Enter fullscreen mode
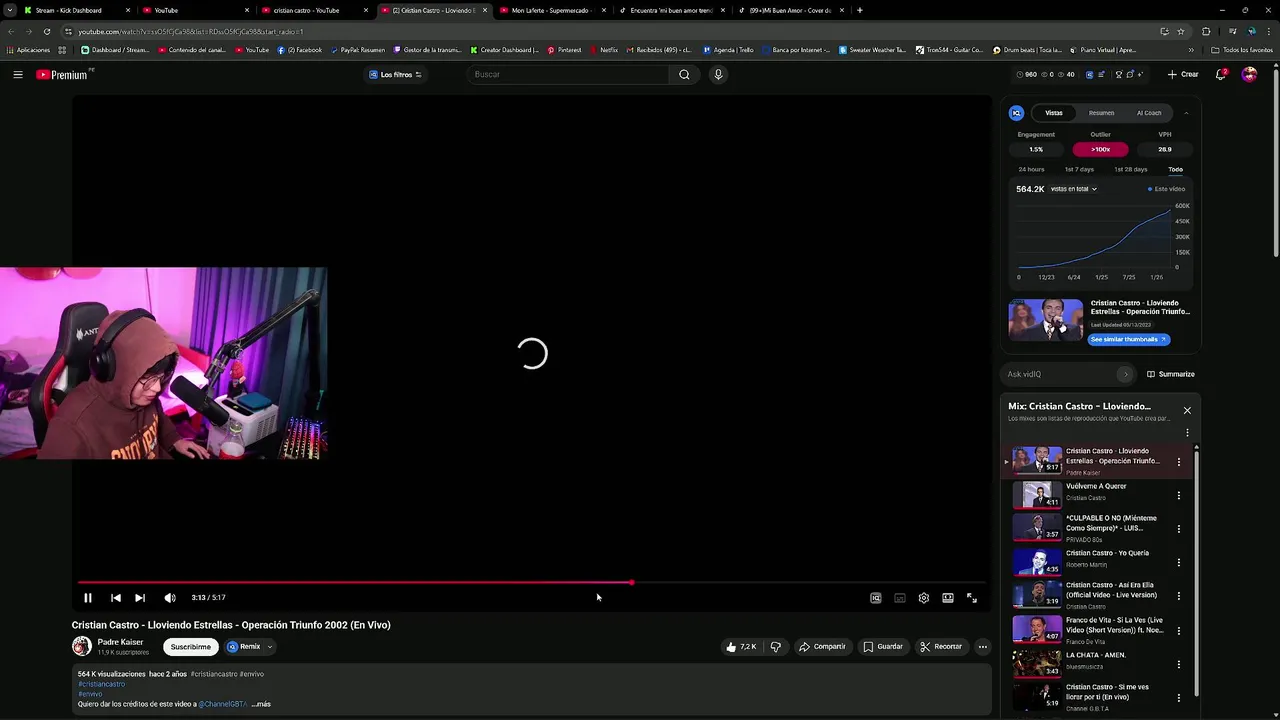The image size is (1280, 720). [x=971, y=598]
